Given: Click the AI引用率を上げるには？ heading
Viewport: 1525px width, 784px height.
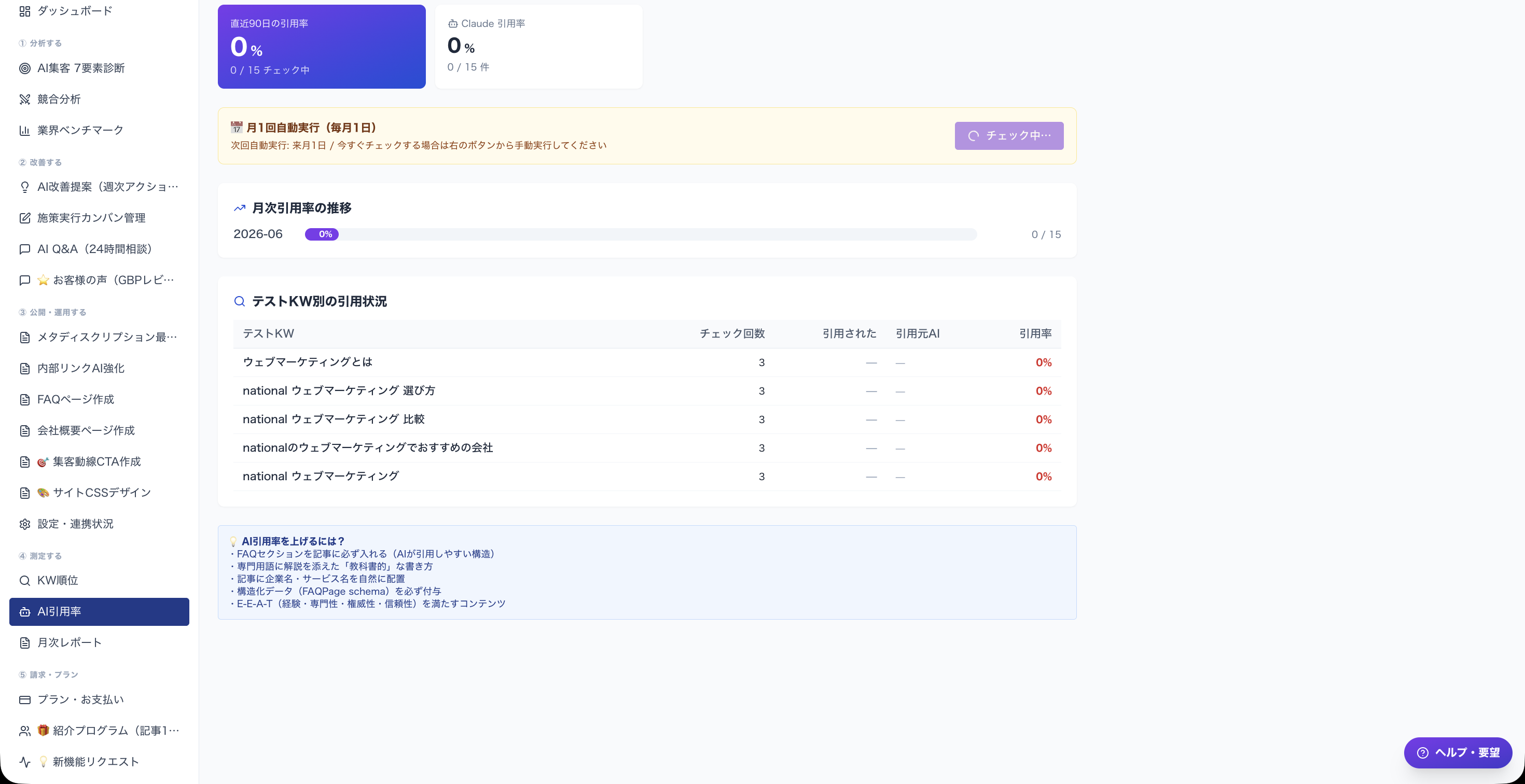Looking at the screenshot, I should 293,541.
